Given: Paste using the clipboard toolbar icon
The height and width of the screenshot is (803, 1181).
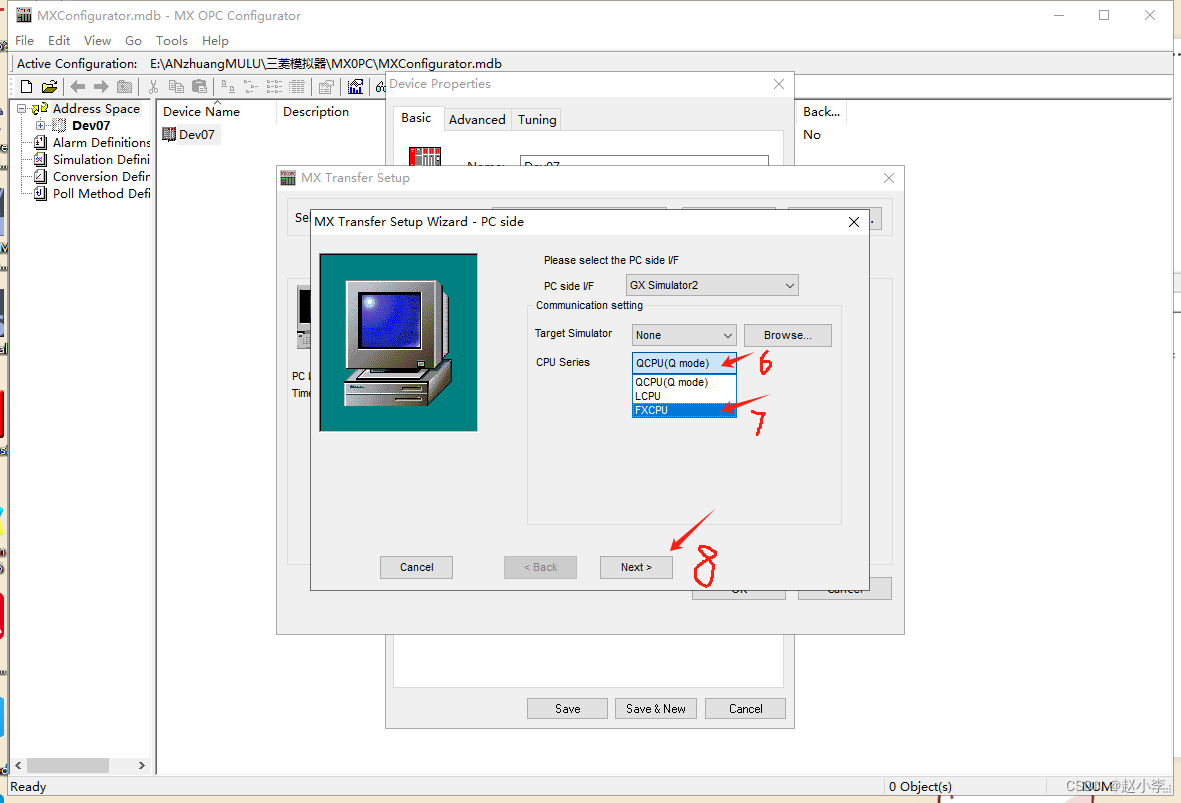Looking at the screenshot, I should point(199,87).
